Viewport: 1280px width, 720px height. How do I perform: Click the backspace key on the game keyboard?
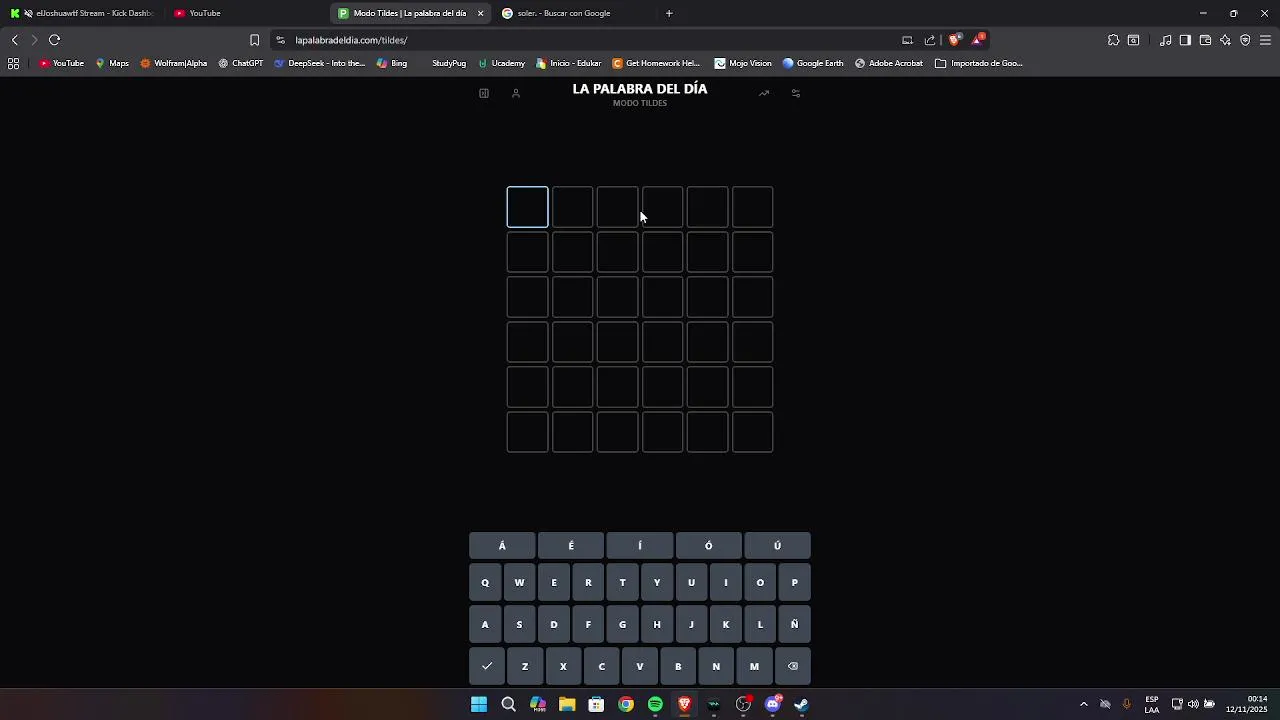pos(793,666)
